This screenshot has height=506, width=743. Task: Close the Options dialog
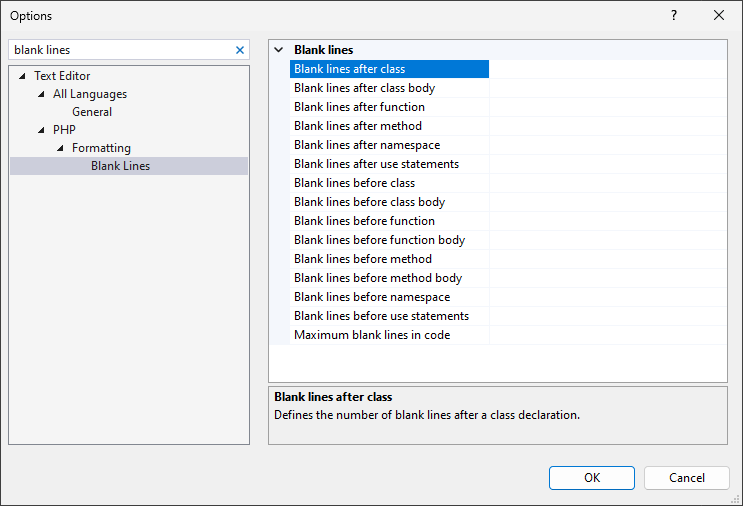click(719, 15)
